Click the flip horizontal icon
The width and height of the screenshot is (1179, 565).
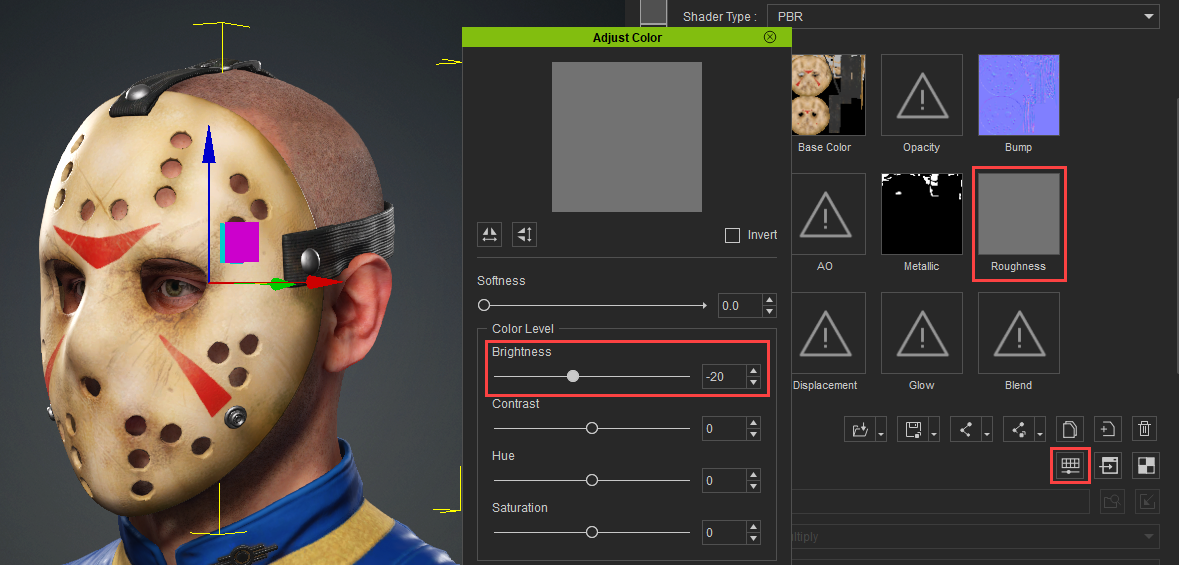click(490, 234)
